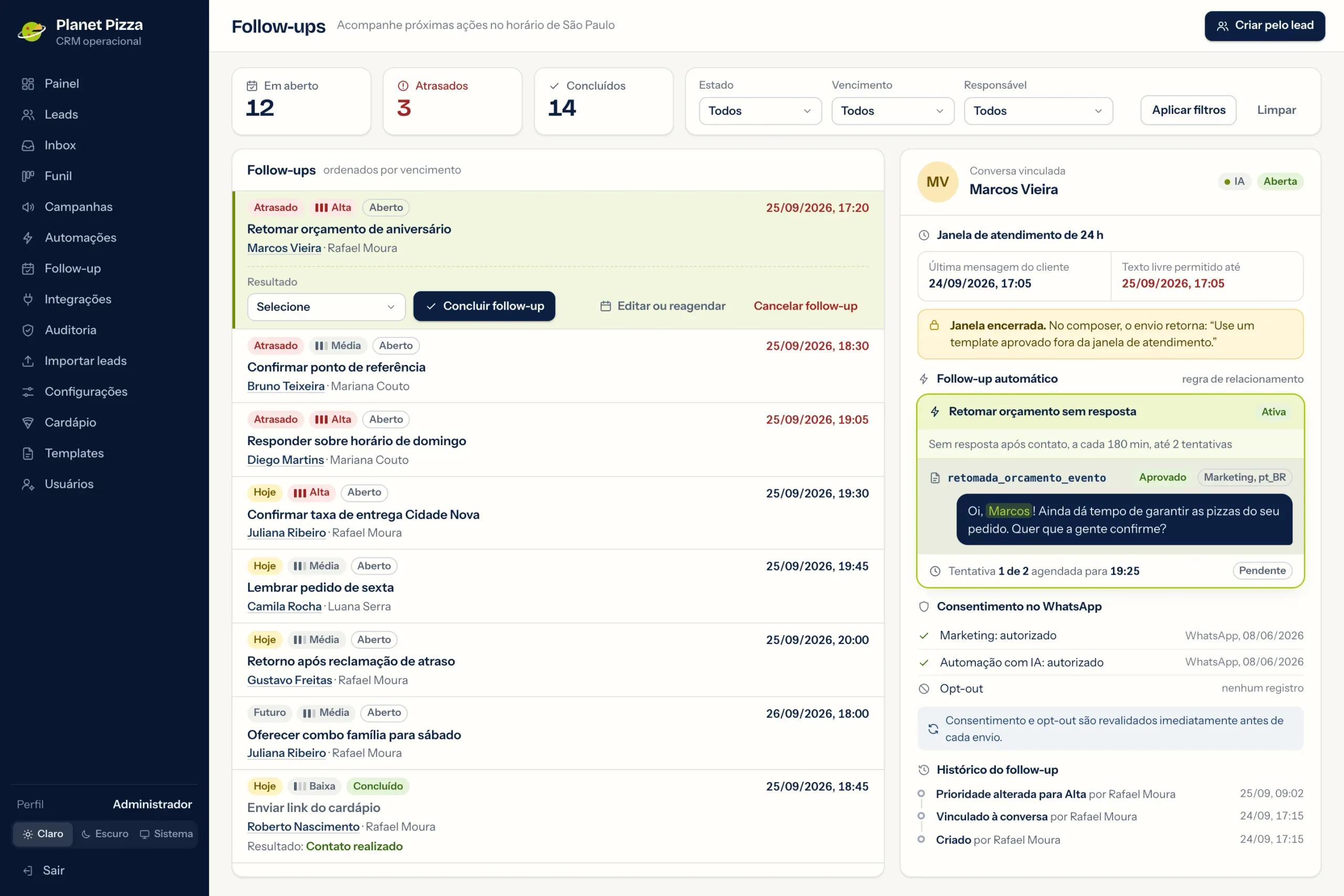1344x896 pixels.
Task: Open the Usuários icon in sidebar
Action: coord(28,484)
